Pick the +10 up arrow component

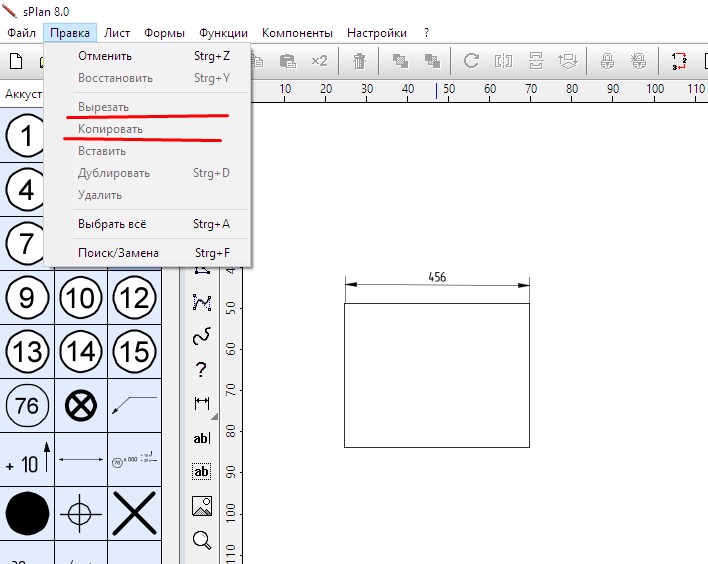tap(27, 459)
